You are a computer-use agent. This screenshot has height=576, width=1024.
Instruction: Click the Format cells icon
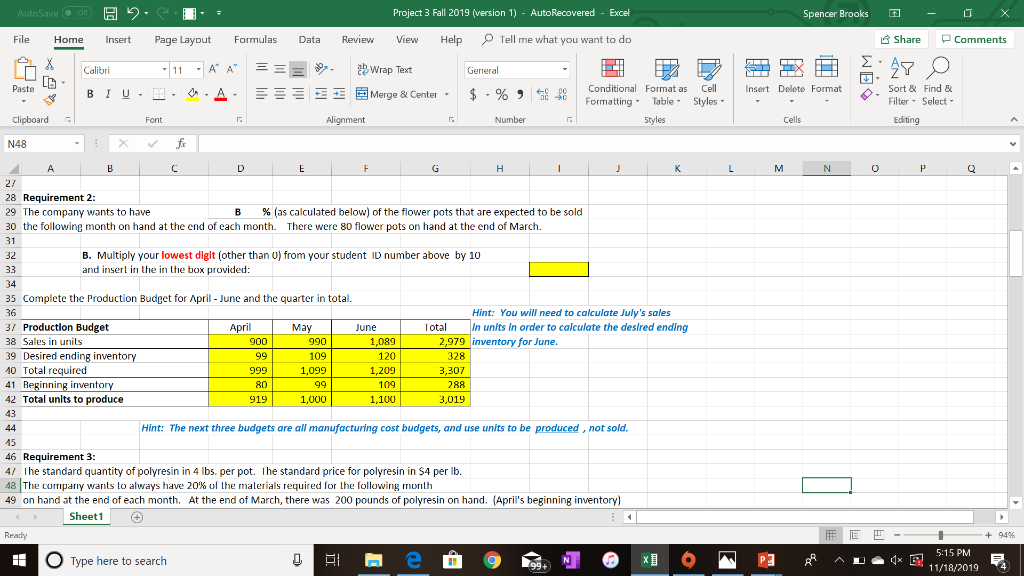(826, 67)
